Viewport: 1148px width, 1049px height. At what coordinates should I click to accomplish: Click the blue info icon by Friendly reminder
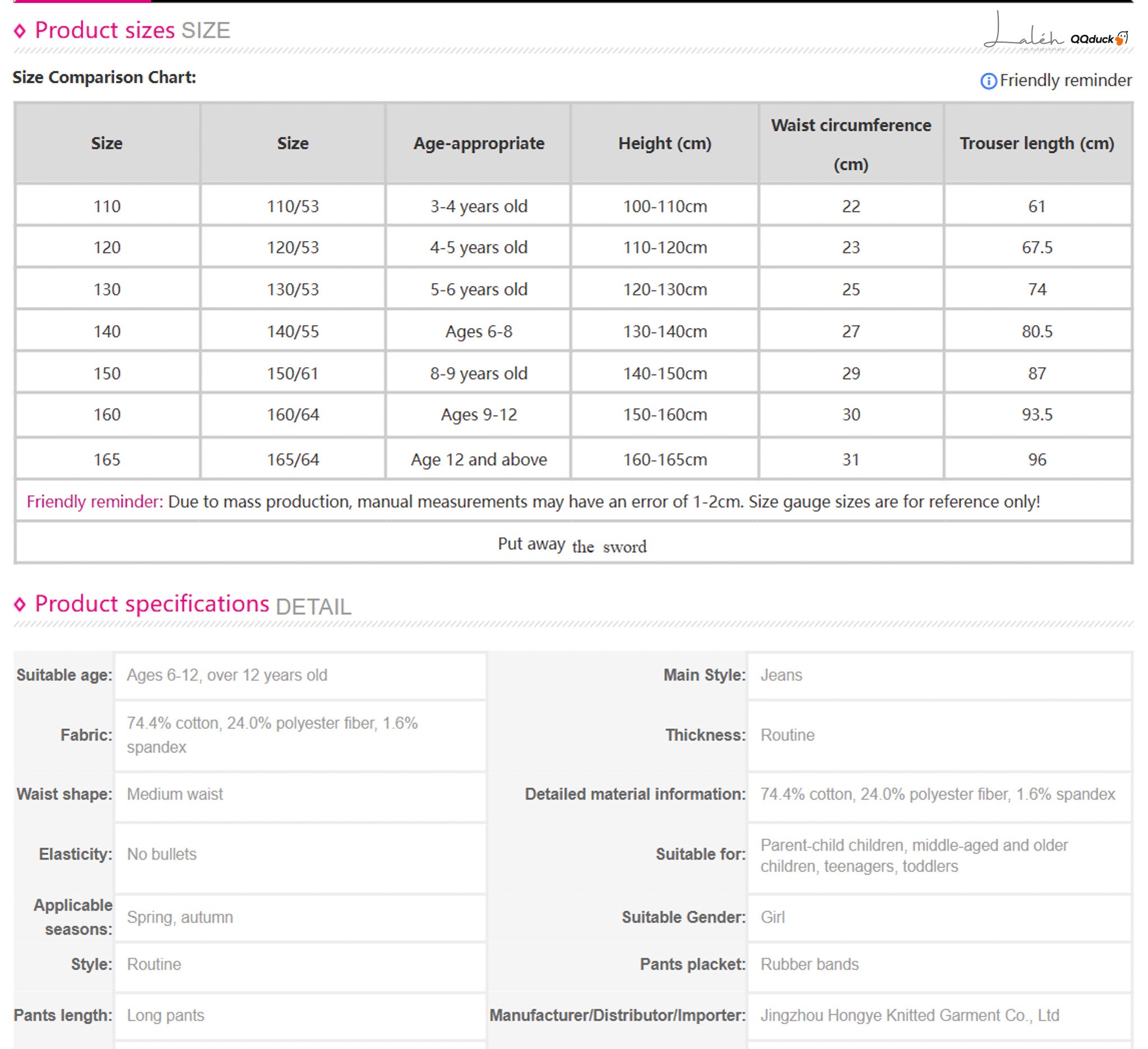click(988, 81)
